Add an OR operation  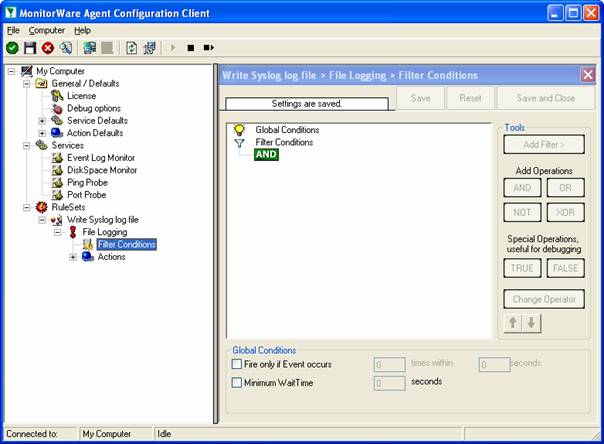click(565, 188)
